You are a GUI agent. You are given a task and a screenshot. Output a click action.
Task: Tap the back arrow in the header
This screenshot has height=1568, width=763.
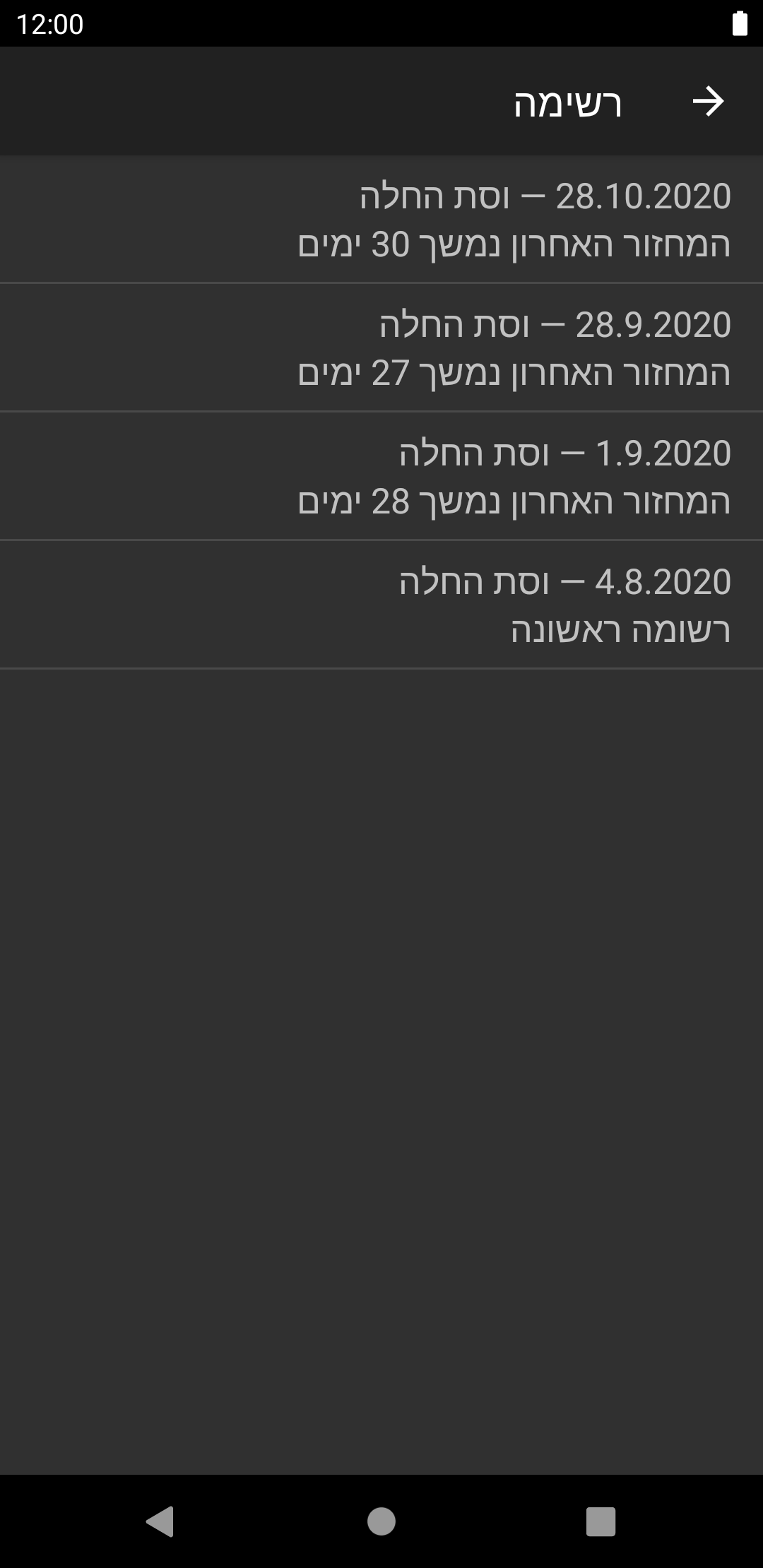pyautogui.click(x=708, y=102)
